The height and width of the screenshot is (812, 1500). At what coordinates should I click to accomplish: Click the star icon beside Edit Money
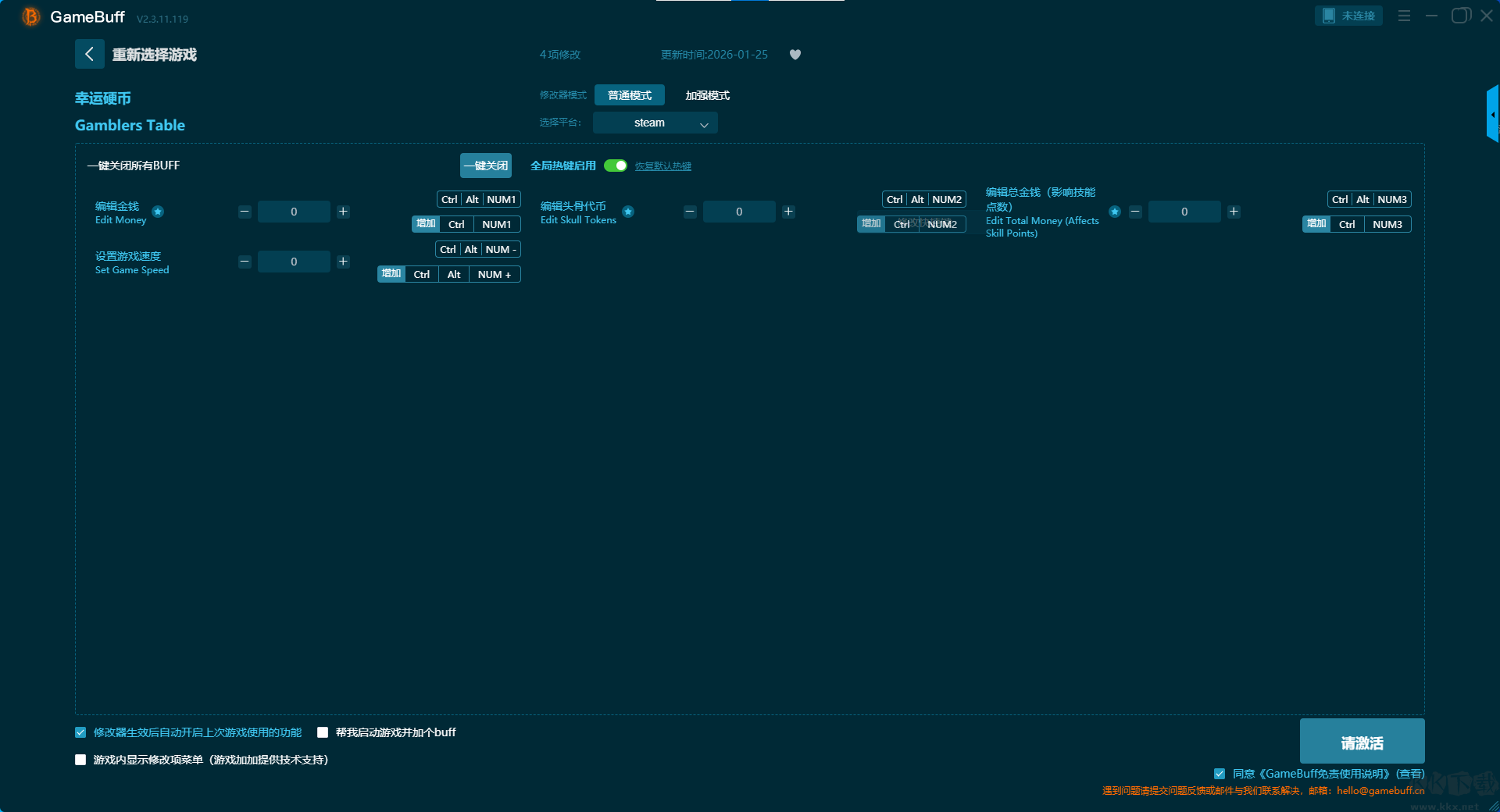click(158, 212)
